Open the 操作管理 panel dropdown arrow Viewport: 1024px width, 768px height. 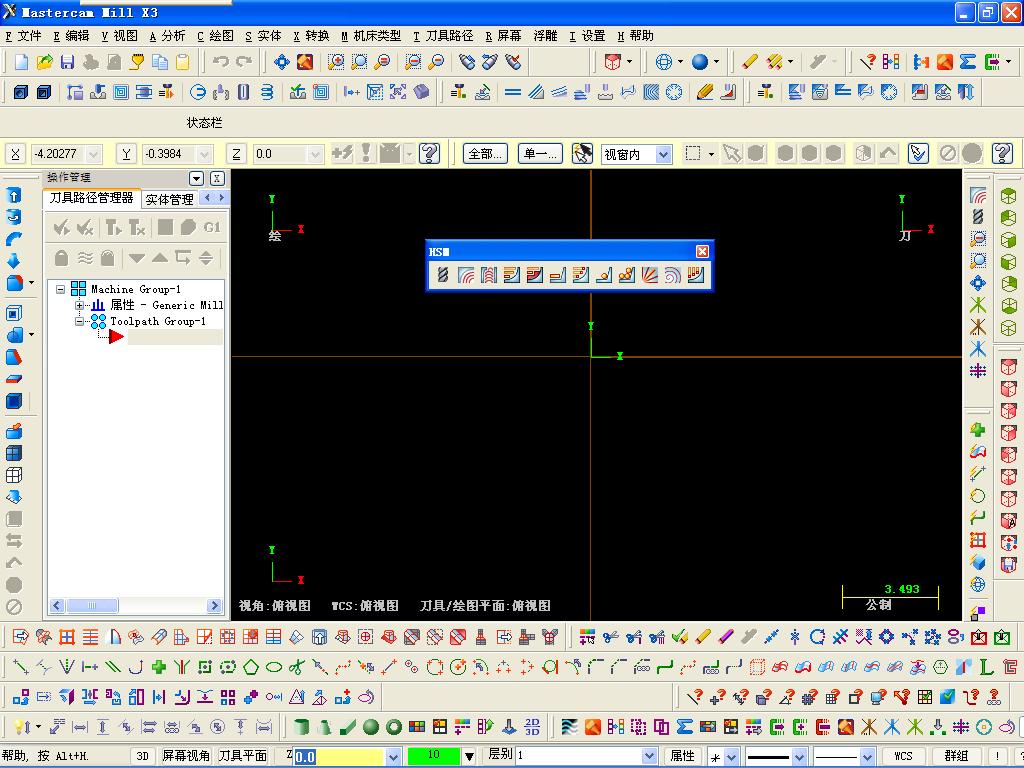click(x=197, y=178)
